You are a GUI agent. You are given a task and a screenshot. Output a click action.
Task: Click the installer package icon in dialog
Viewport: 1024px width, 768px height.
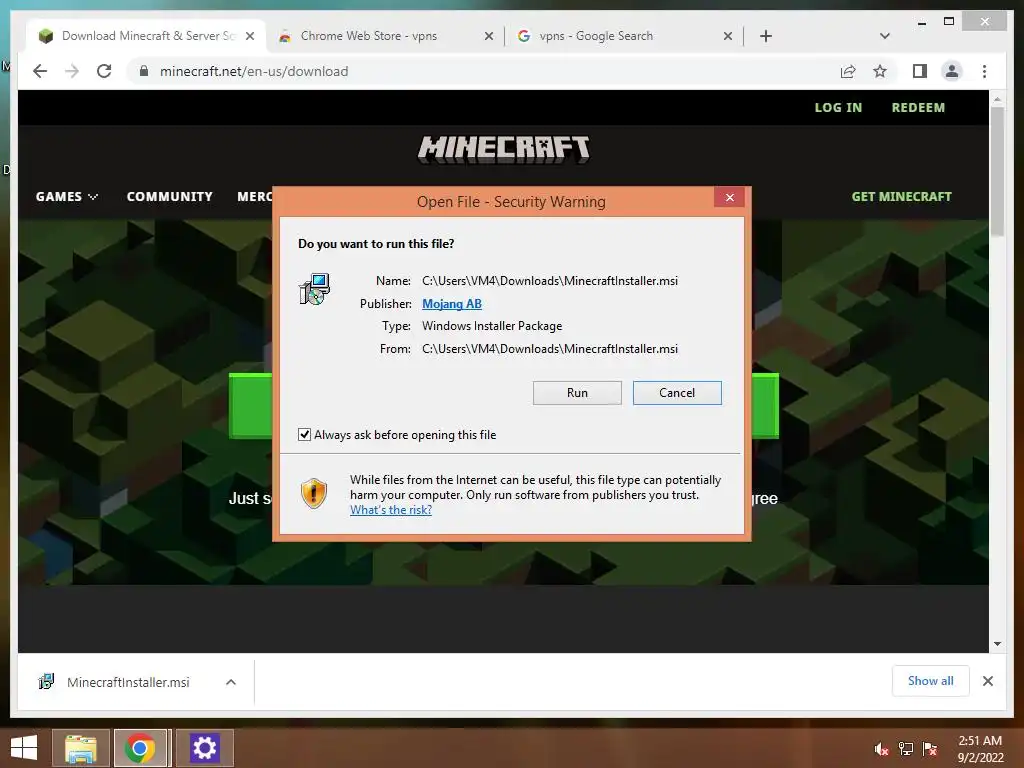(315, 289)
